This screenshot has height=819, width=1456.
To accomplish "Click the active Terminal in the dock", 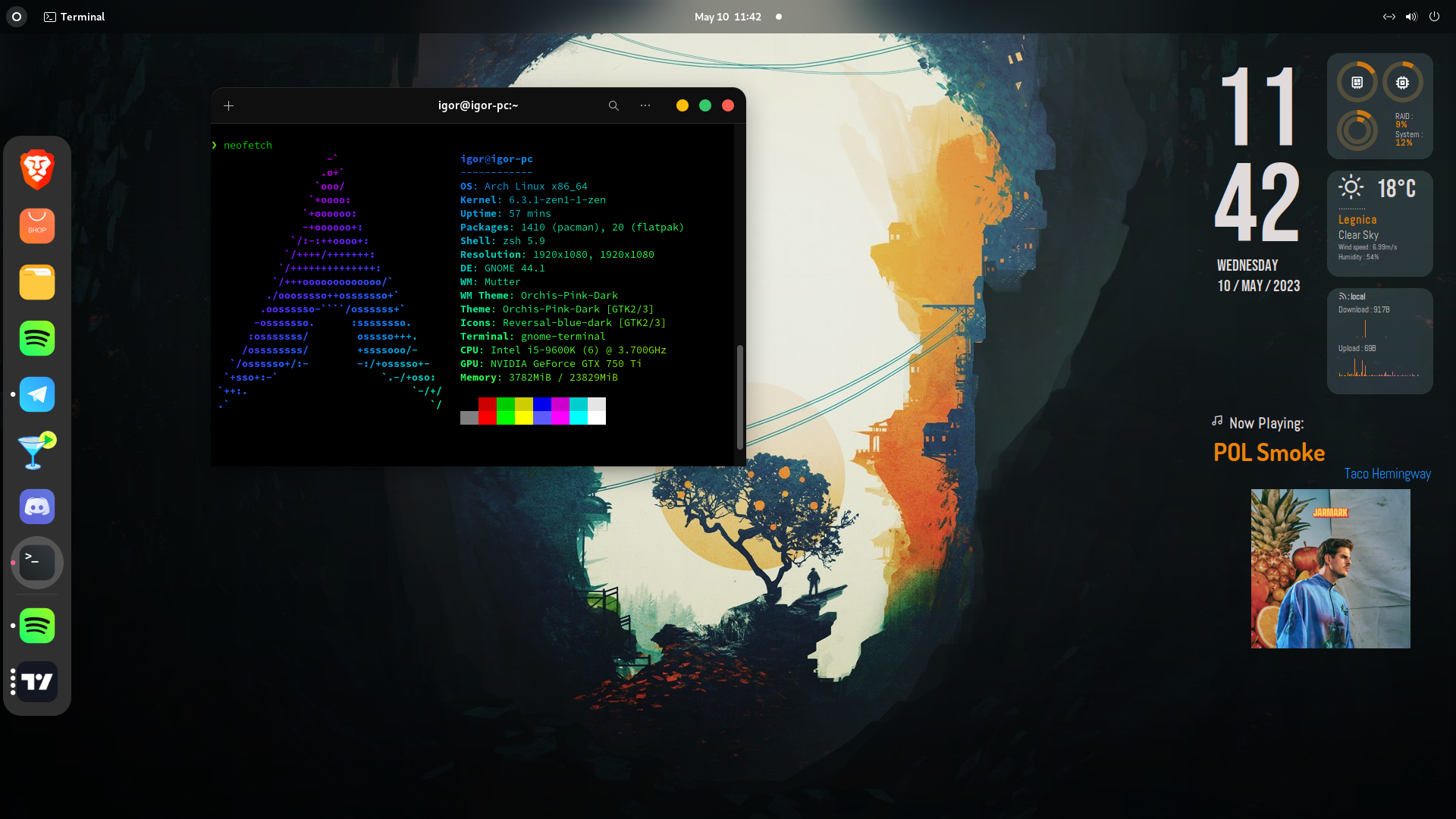I will pyautogui.click(x=36, y=563).
